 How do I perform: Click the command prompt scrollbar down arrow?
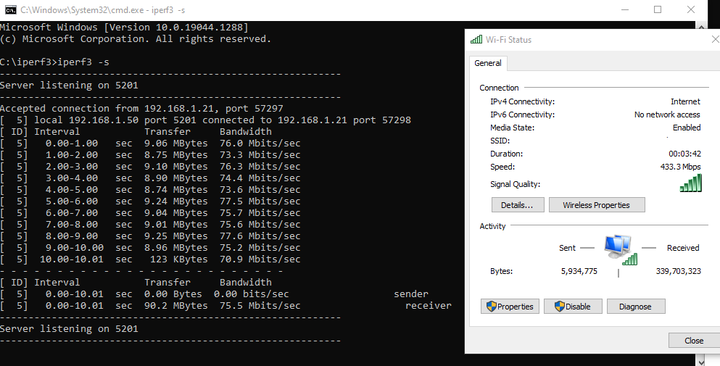click(x=701, y=361)
